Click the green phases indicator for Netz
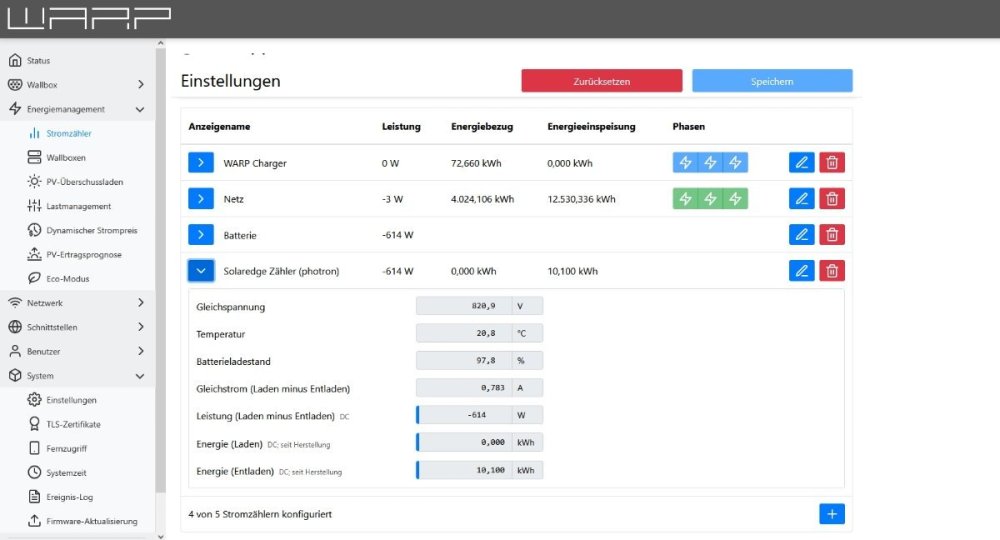Viewport: 1000px width, 540px height. [x=710, y=199]
